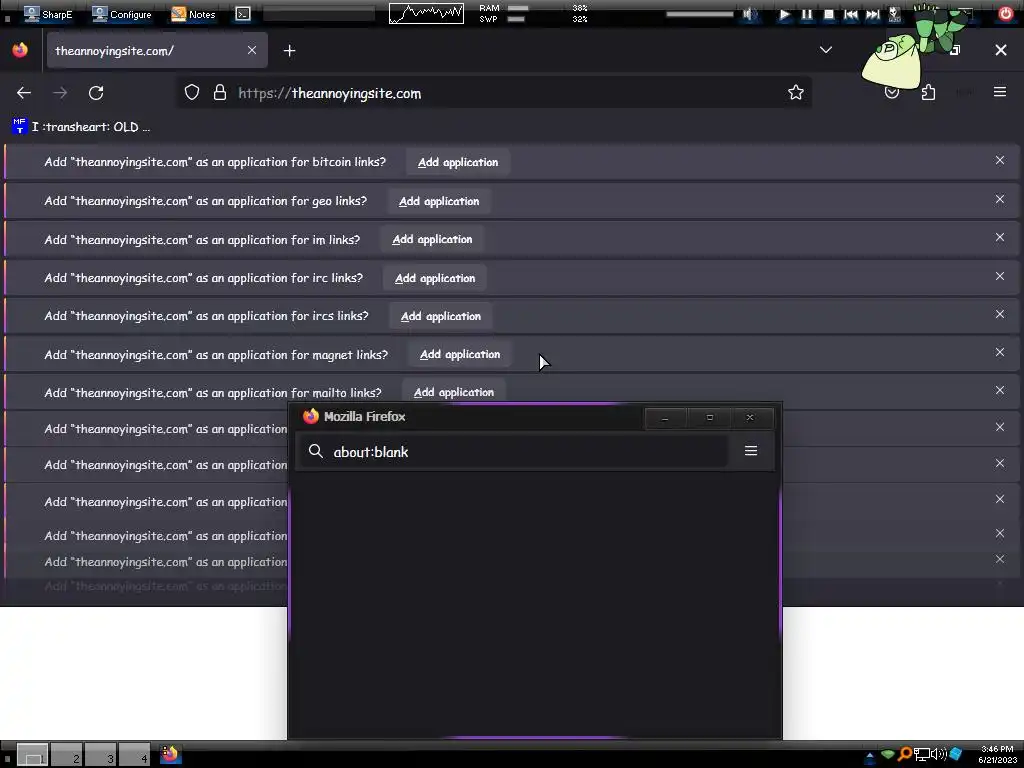Open Notes in the top bar

193,14
